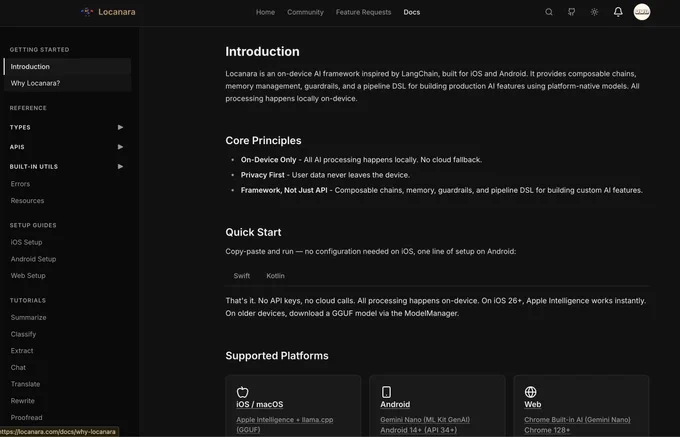Expand the TYPES section arrow
The width and height of the screenshot is (680, 437).
(x=120, y=127)
